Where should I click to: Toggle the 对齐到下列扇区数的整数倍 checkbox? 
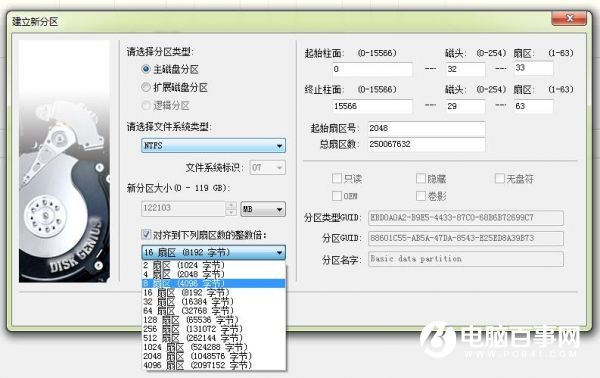coord(146,234)
